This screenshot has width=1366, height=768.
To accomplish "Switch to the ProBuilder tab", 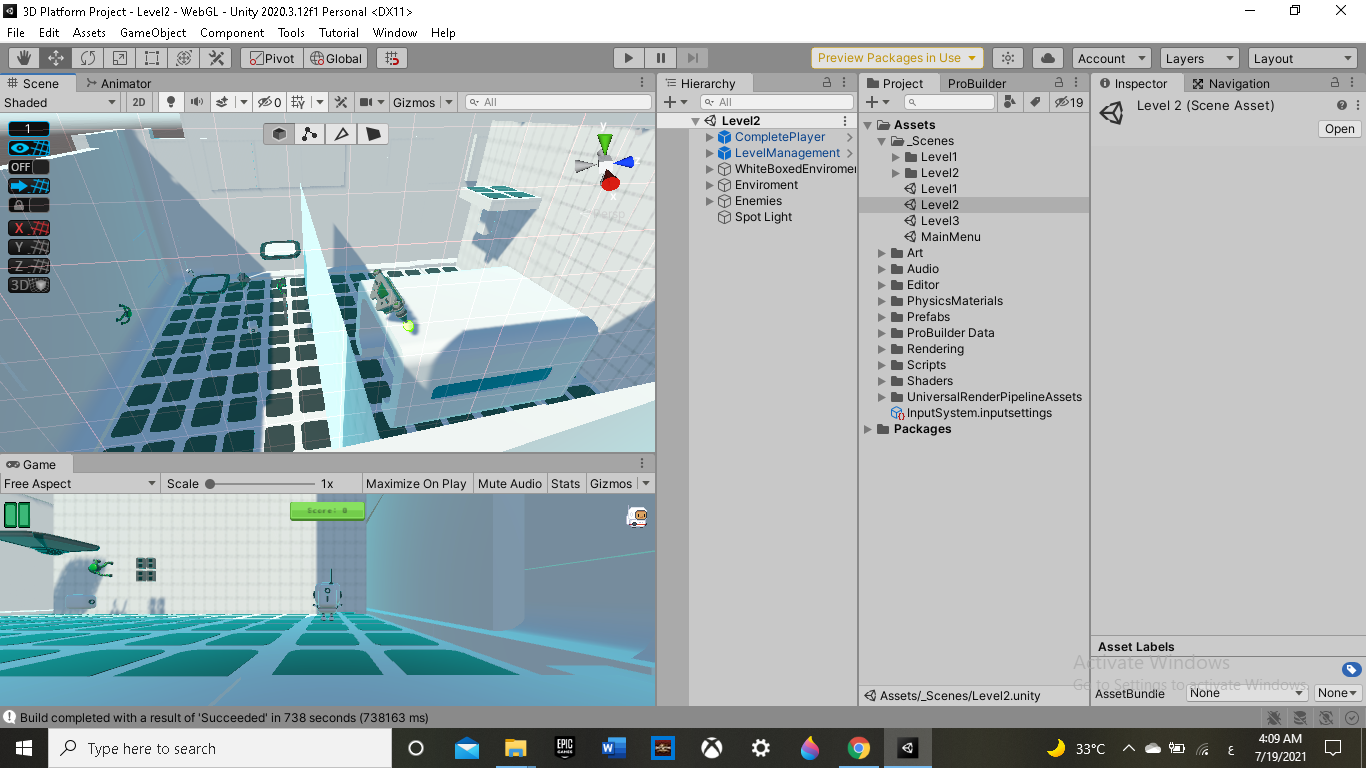I will [977, 84].
